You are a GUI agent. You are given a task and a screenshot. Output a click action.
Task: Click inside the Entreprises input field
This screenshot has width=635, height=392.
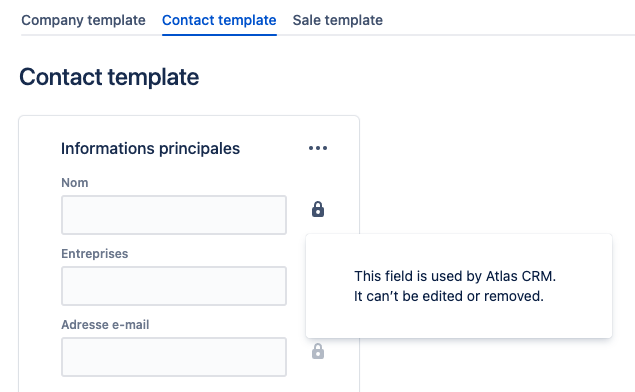pyautogui.click(x=174, y=286)
